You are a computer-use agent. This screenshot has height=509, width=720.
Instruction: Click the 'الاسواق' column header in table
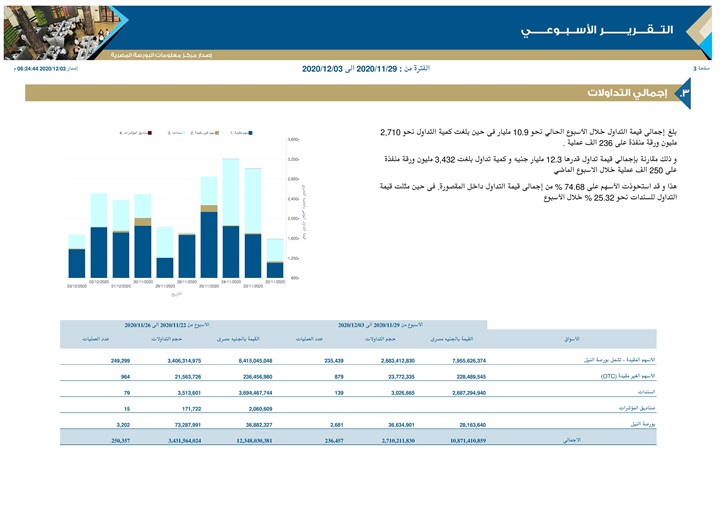coord(572,339)
